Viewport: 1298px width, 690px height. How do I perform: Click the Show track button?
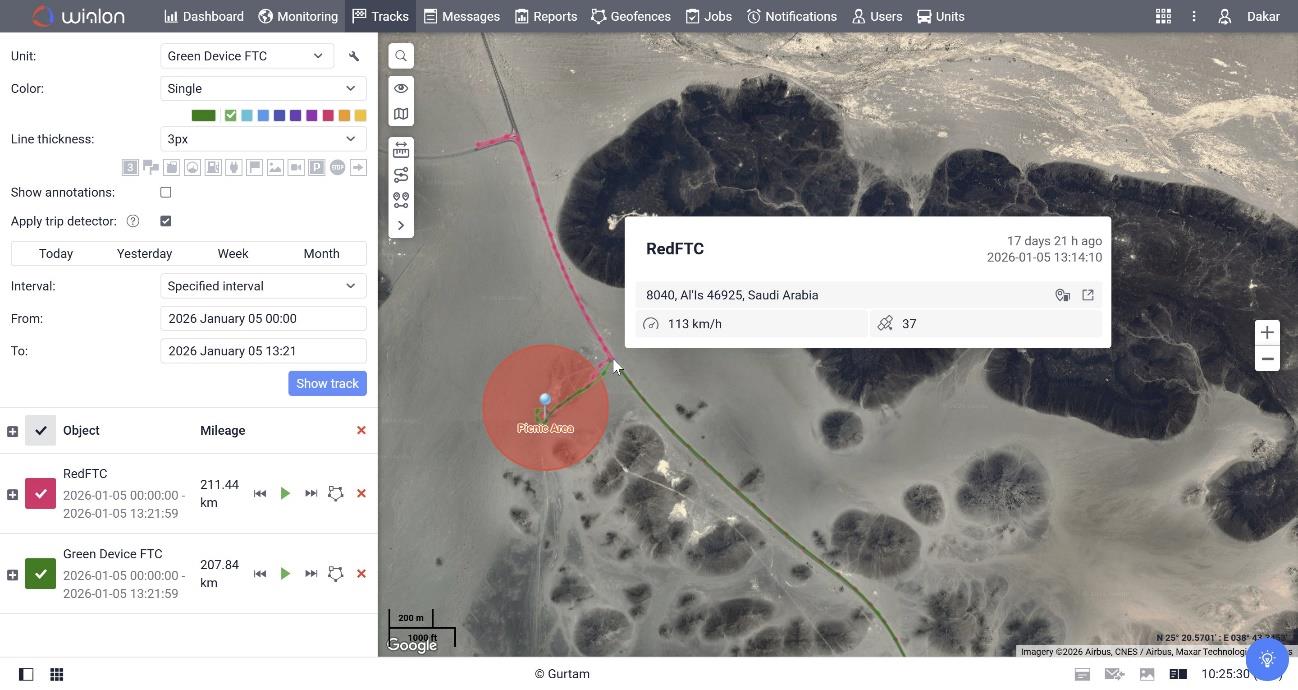pyautogui.click(x=327, y=384)
